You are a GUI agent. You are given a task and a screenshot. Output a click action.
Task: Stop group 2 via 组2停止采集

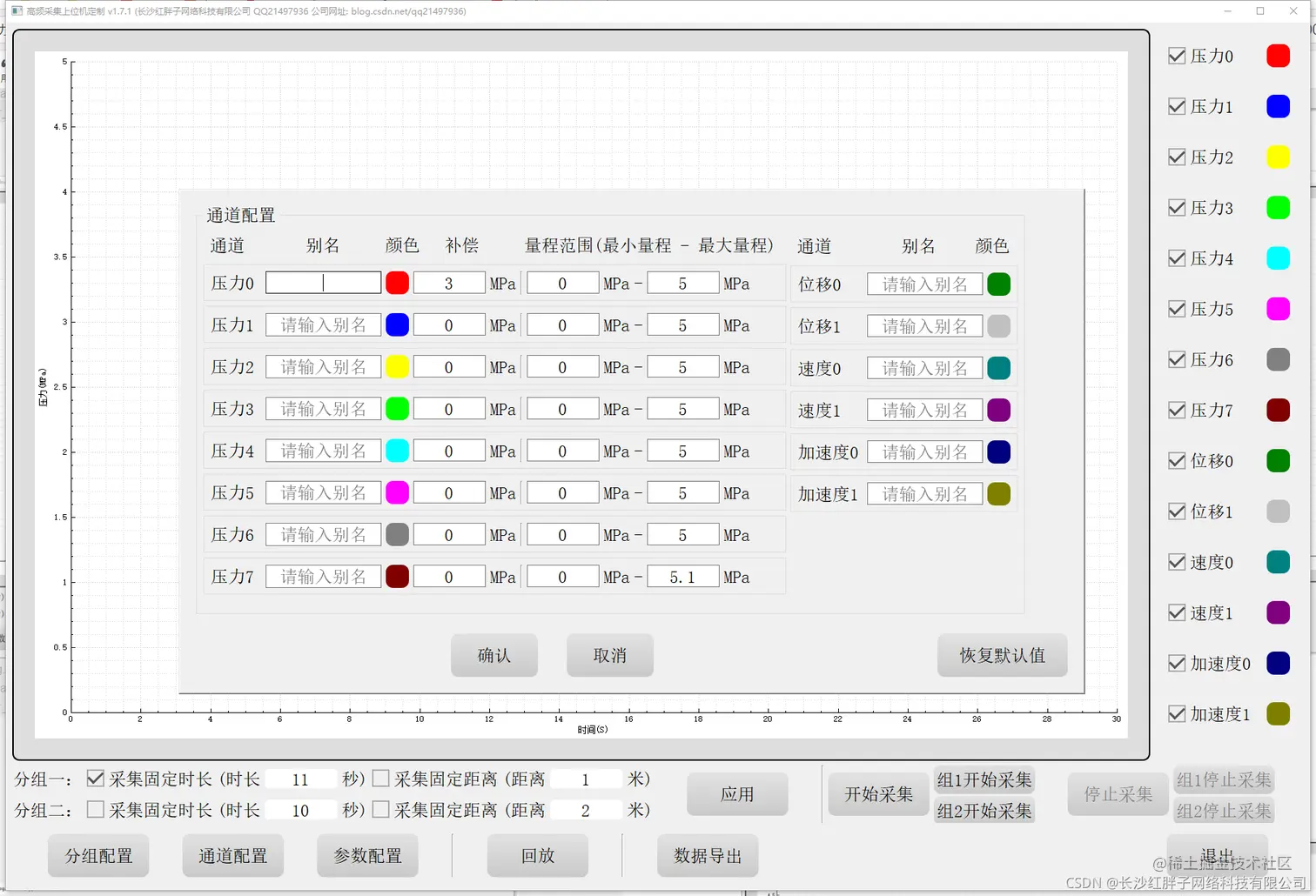(x=1224, y=810)
